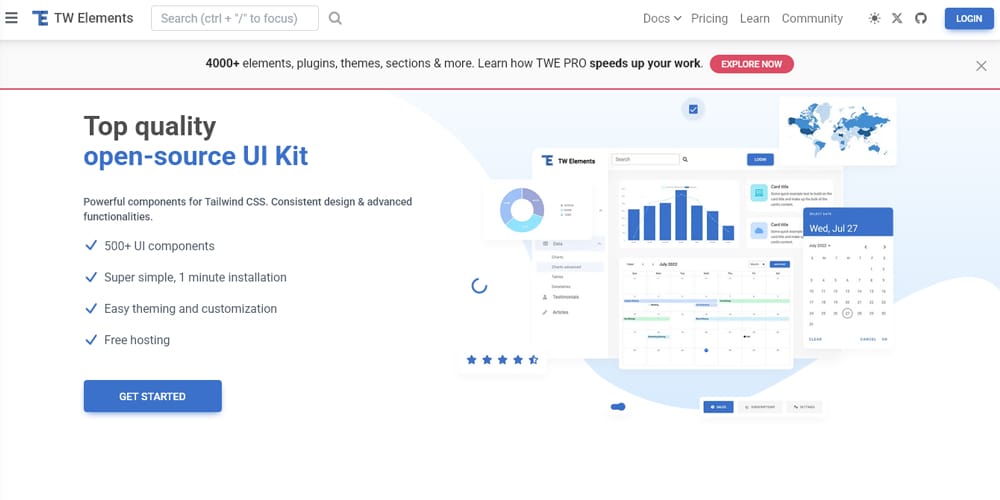This screenshot has width=1000, height=500.
Task: Click "Free hosting" text
Action: click(137, 340)
